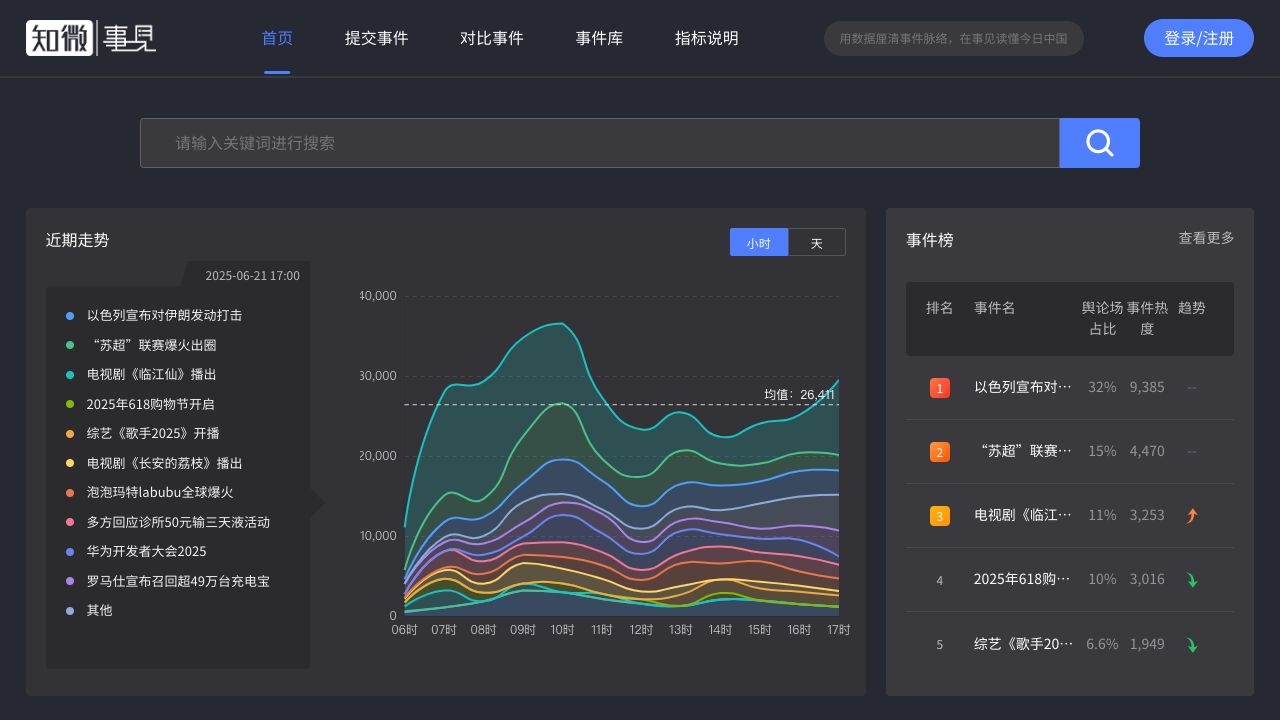Open the 查看更多 link
The width and height of the screenshot is (1280, 720).
pos(1206,238)
